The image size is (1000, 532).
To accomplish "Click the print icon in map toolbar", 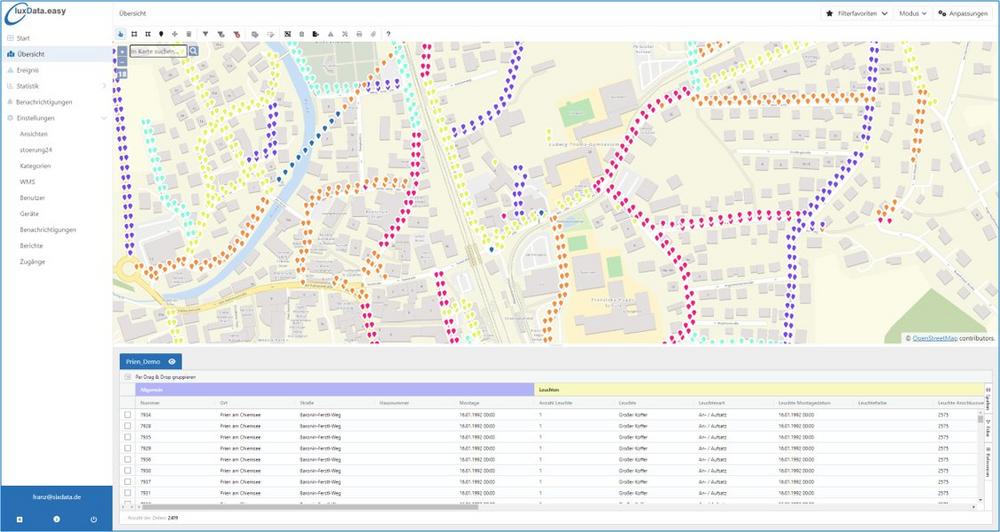I will tap(359, 33).
